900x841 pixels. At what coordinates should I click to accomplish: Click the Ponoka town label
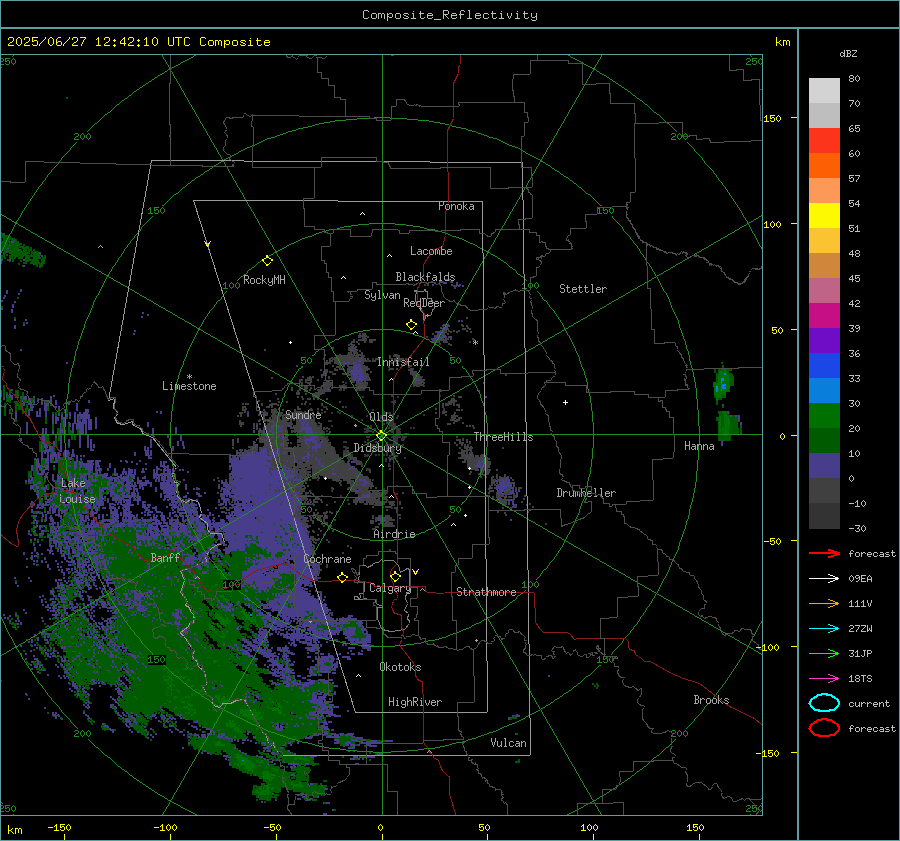[456, 206]
